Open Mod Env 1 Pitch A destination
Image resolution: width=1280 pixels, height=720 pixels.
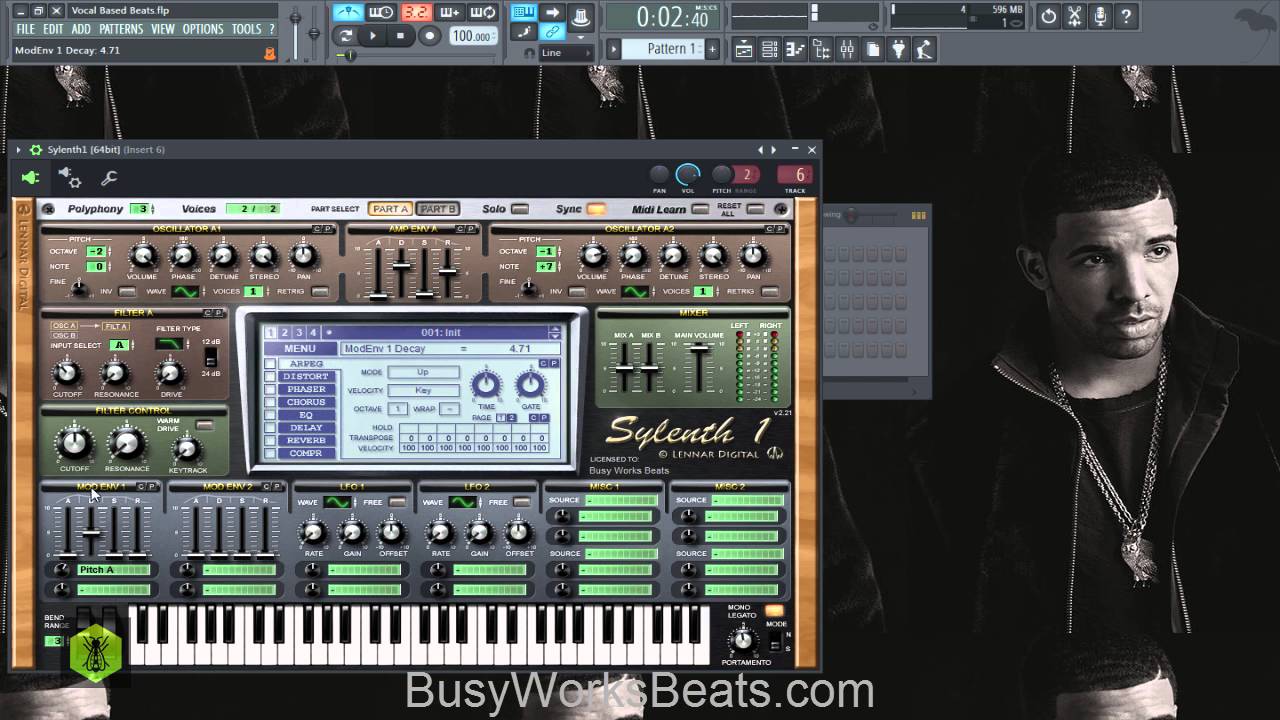(x=113, y=569)
